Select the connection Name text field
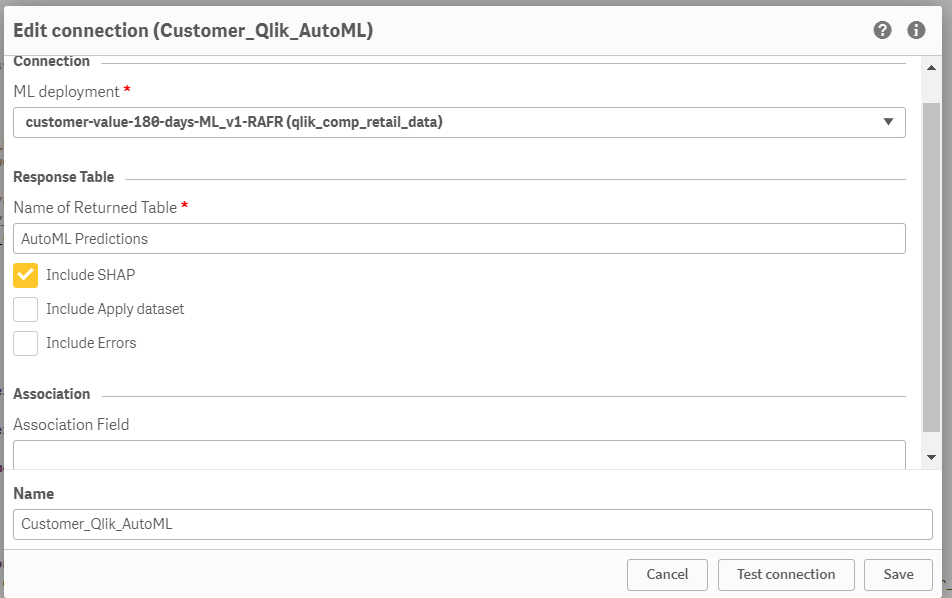952x598 pixels. 472,524
